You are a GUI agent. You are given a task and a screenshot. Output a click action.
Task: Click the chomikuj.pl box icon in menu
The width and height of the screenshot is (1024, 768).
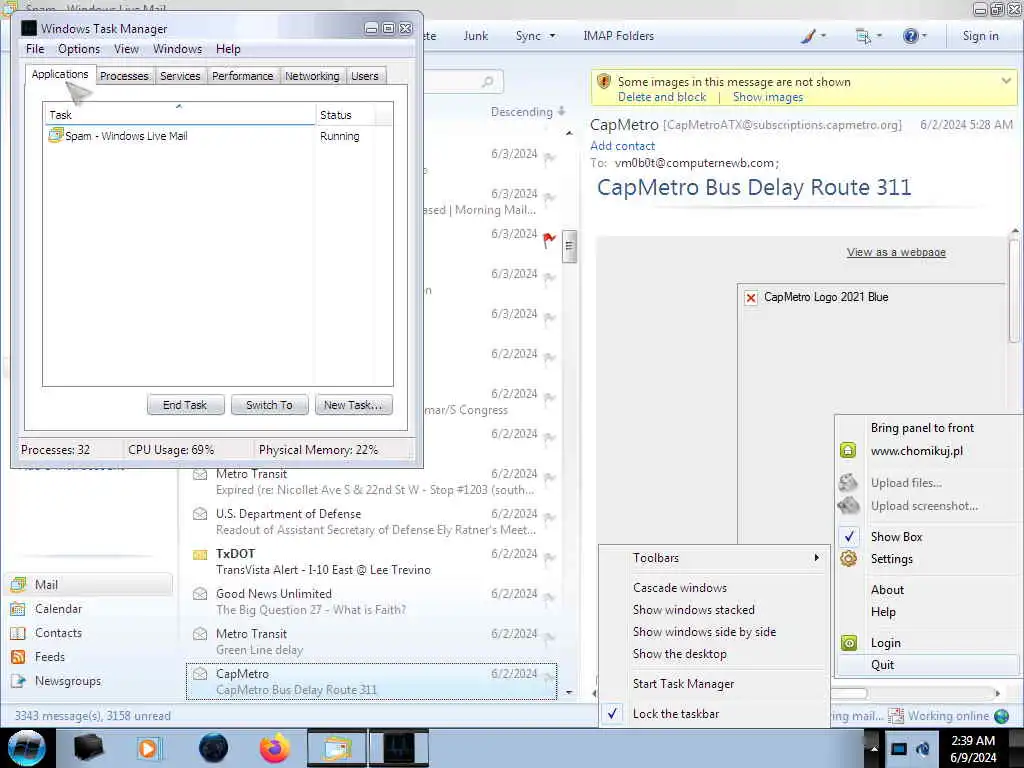(x=848, y=451)
